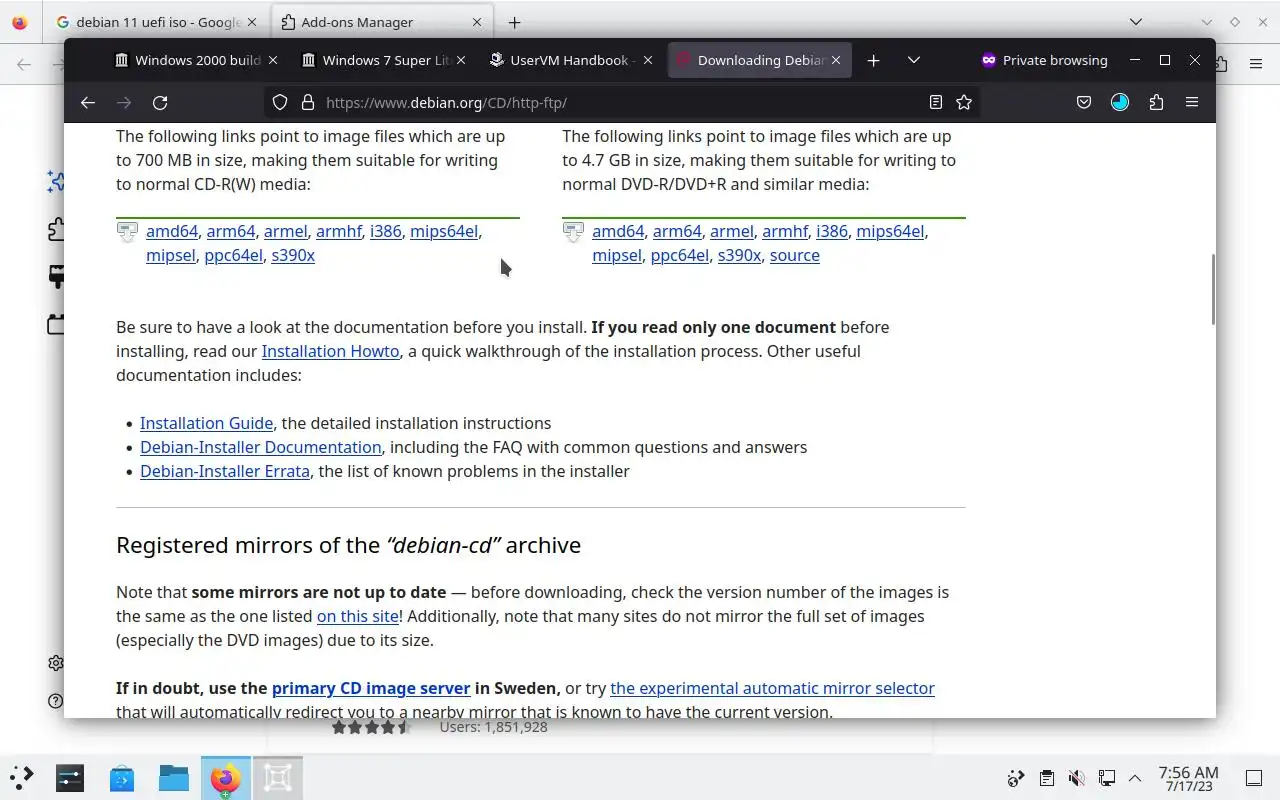Open ppc64el link in the CD list
Viewport: 1280px width, 800px height.
point(233,255)
